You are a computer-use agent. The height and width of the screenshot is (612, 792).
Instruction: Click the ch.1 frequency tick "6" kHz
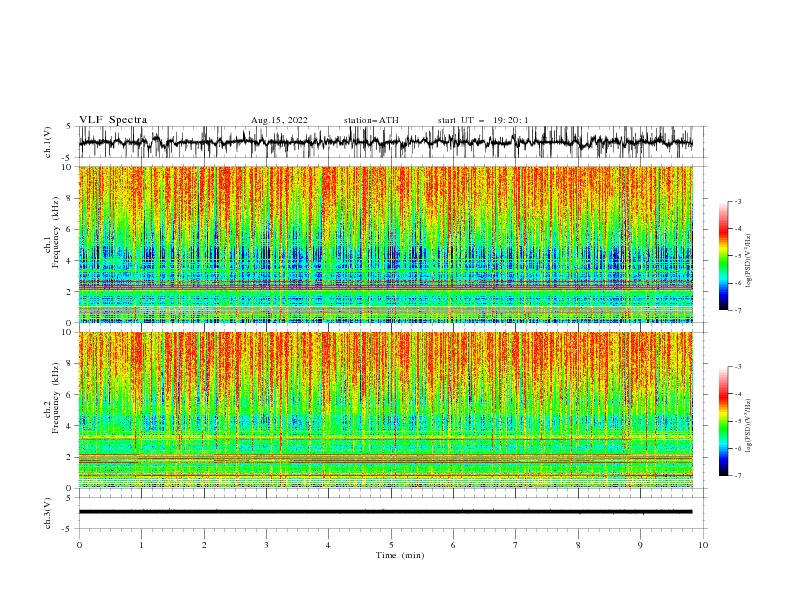70,229
